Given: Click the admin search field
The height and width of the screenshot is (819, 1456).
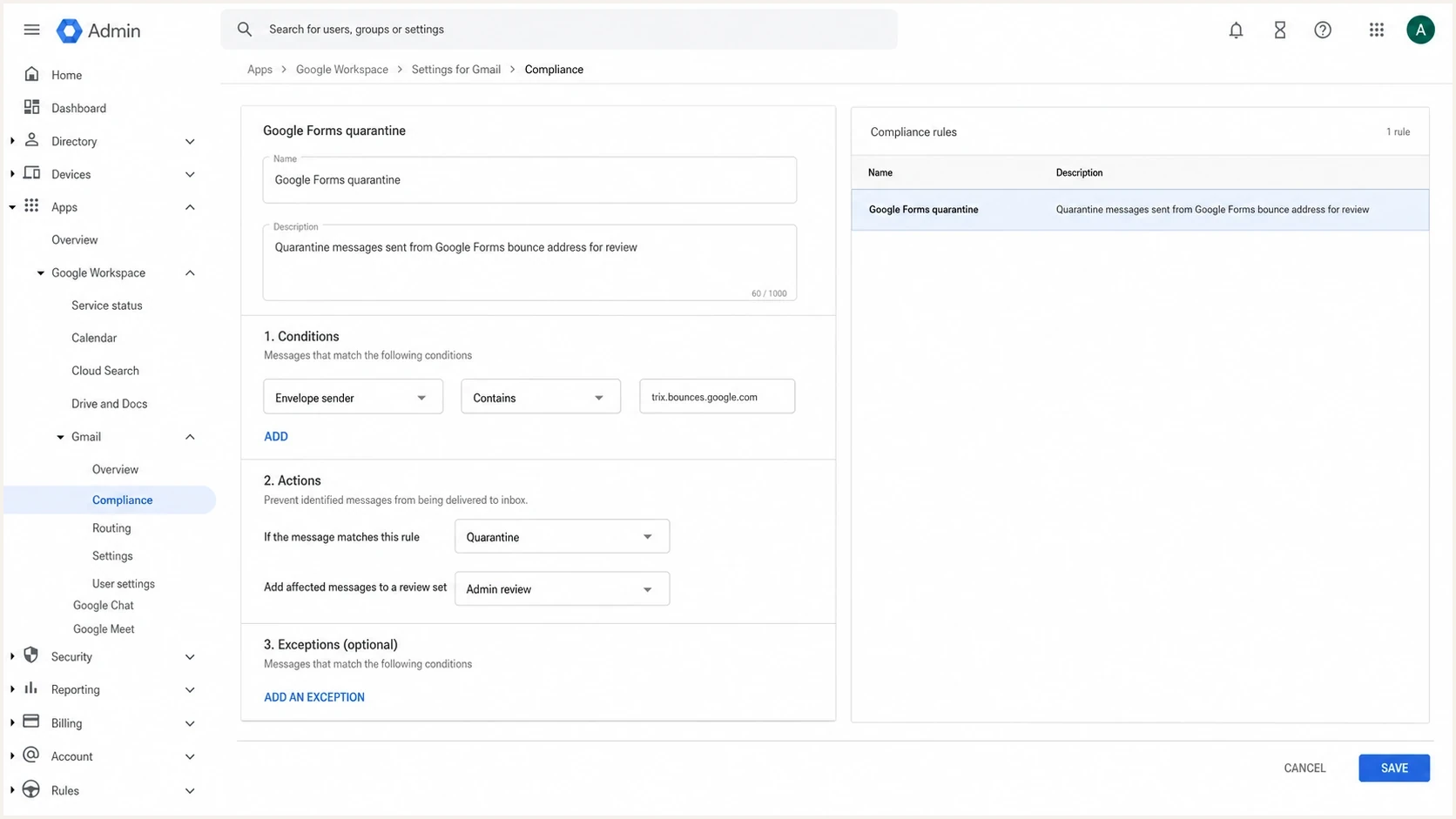Looking at the screenshot, I should 559,30.
